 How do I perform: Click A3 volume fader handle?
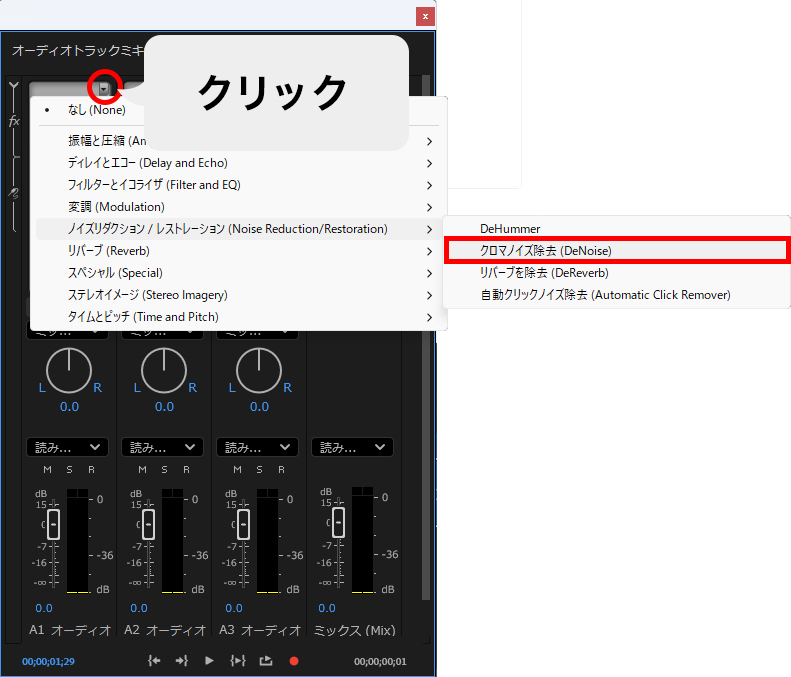pyautogui.click(x=243, y=525)
